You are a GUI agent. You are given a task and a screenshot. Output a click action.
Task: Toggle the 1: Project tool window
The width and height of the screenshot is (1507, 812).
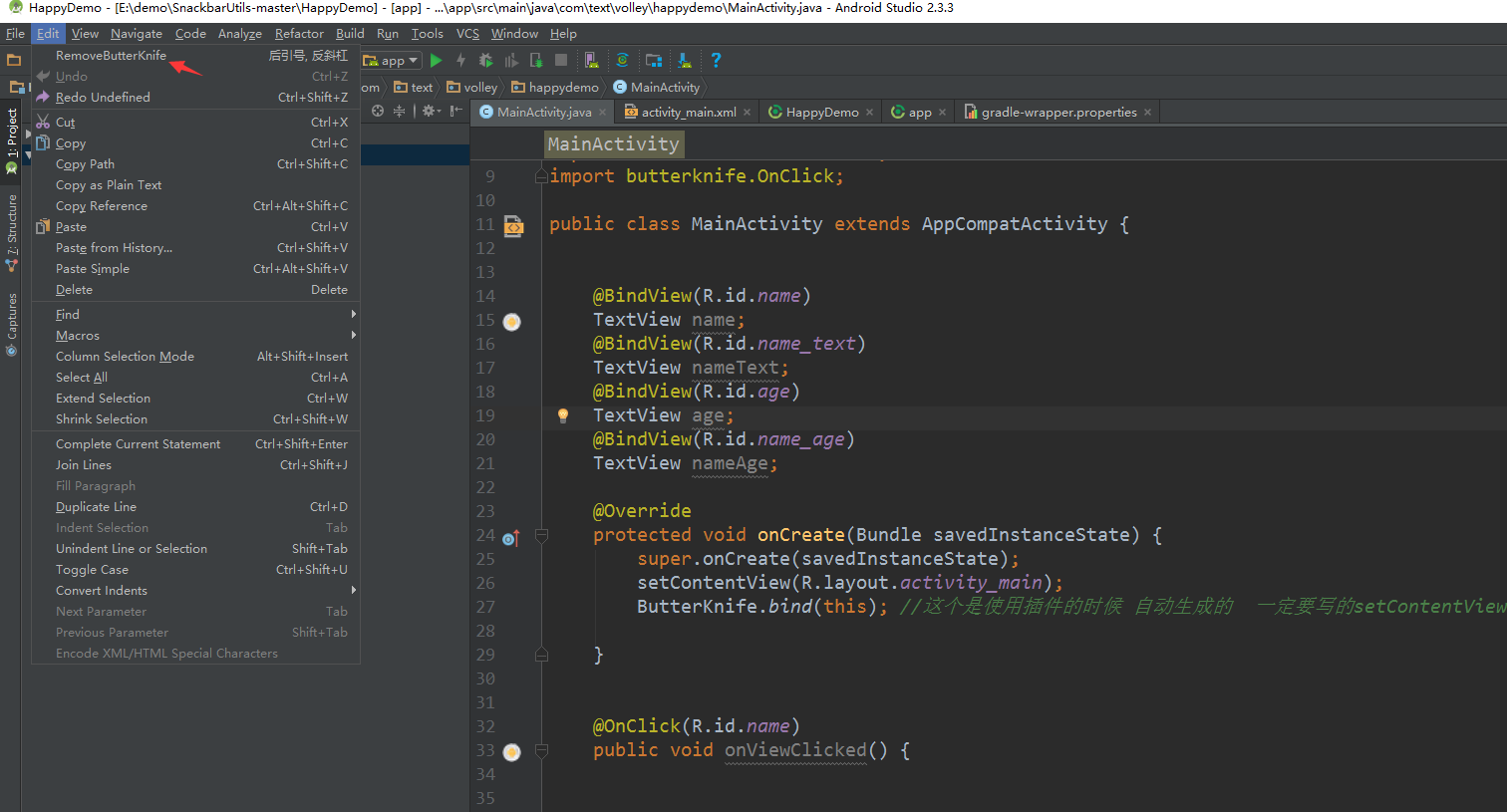tap(12, 139)
